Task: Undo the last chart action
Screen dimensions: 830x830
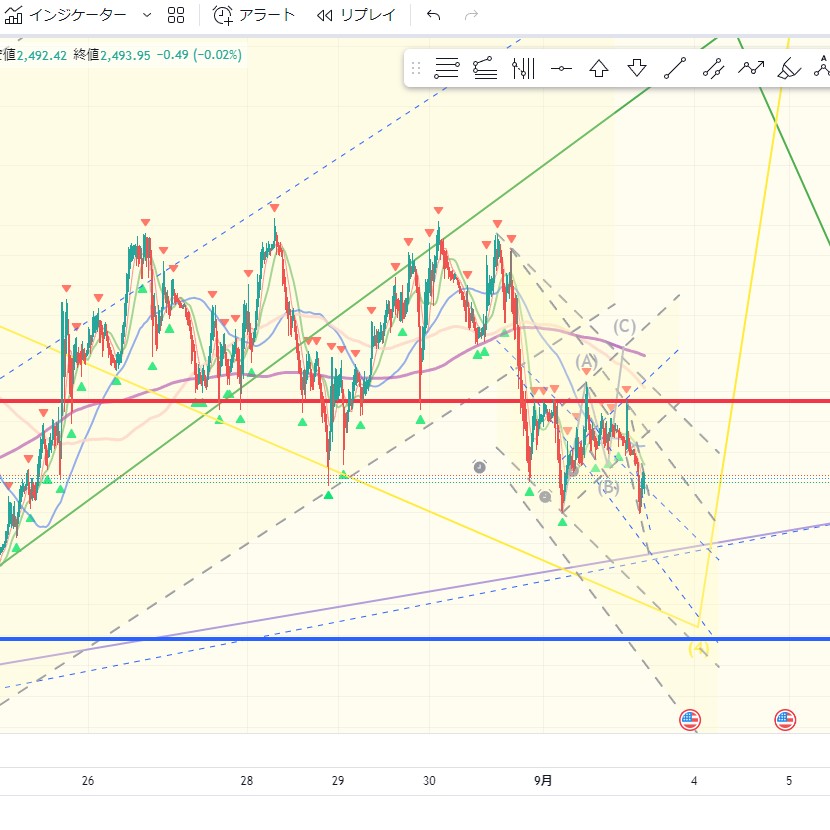Action: [433, 15]
